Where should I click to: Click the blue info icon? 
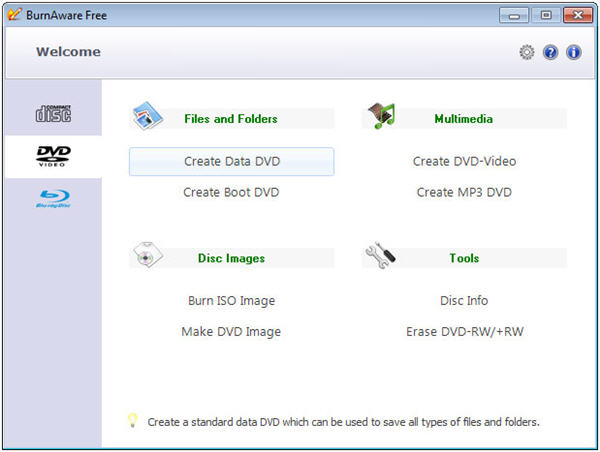pyautogui.click(x=574, y=52)
